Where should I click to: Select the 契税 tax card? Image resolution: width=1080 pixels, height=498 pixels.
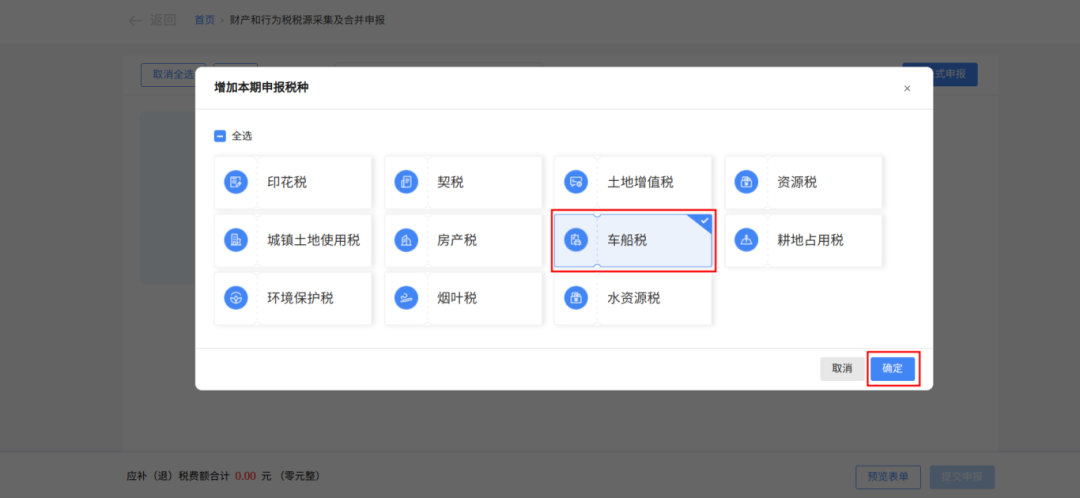[463, 183]
